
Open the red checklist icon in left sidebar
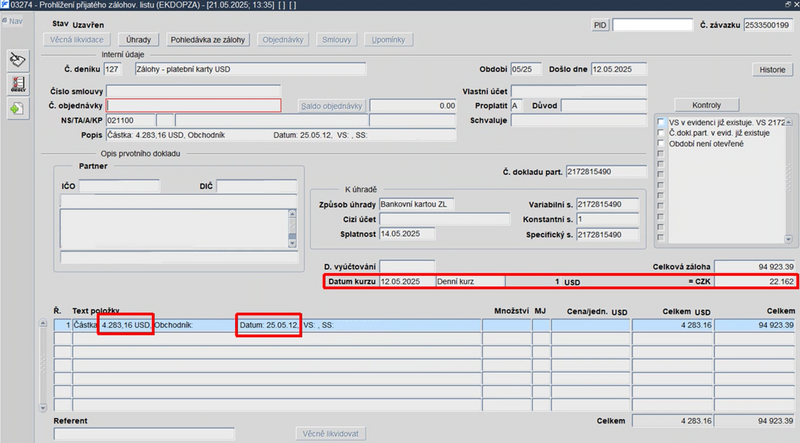(18, 84)
